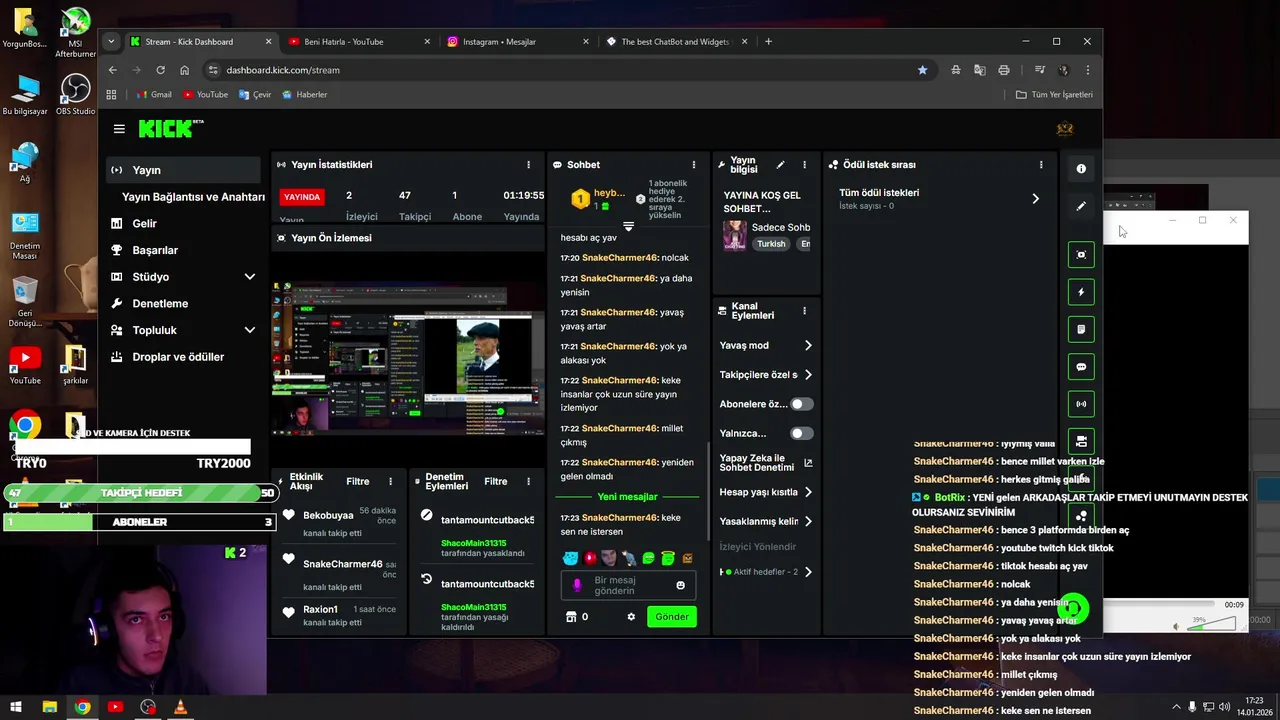Open Kanal Eylemleri three-dot menu
Screen dimensions: 1280x720
pyautogui.click(x=804, y=311)
